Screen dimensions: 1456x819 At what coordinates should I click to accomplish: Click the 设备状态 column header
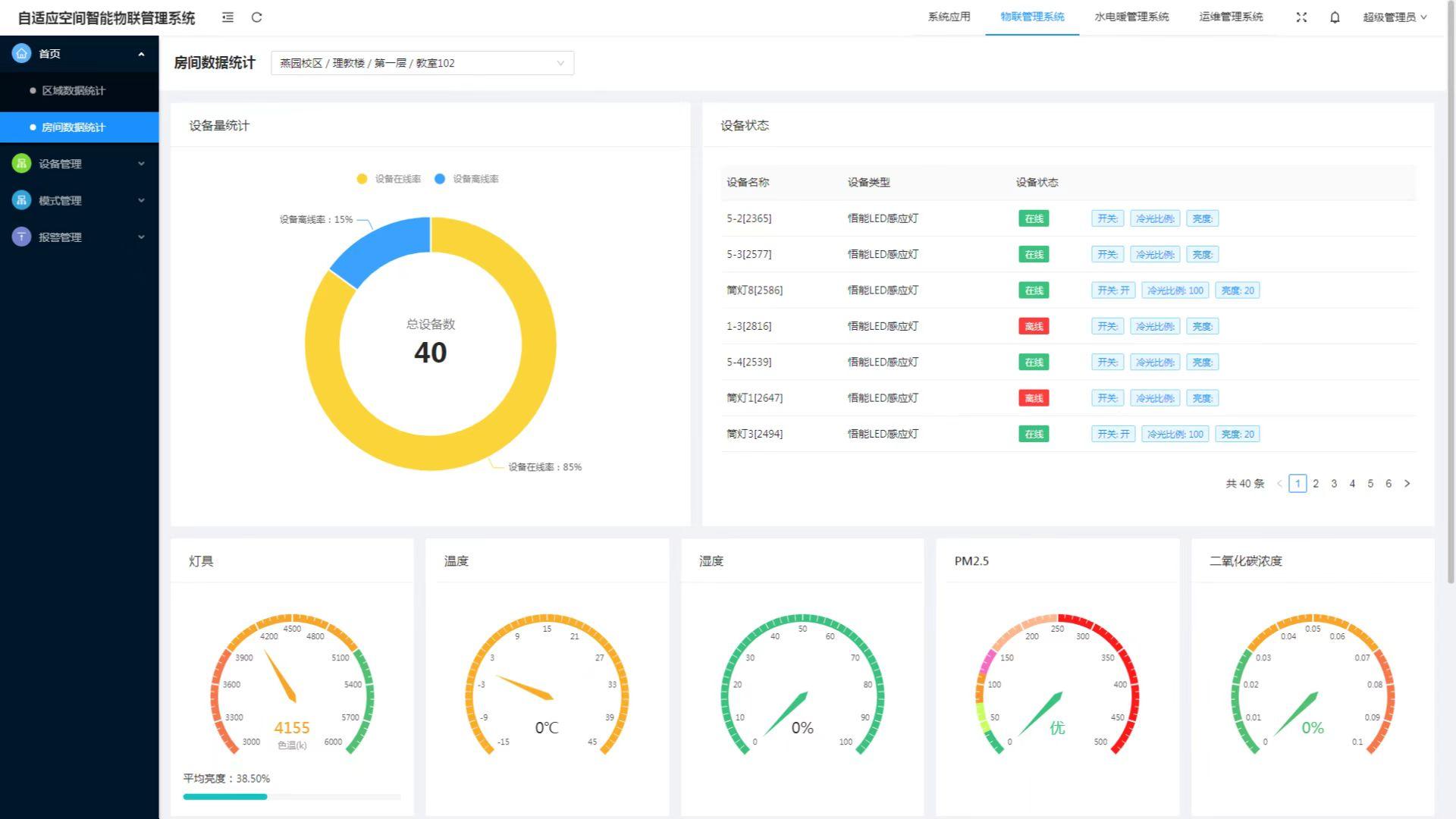click(x=1037, y=183)
